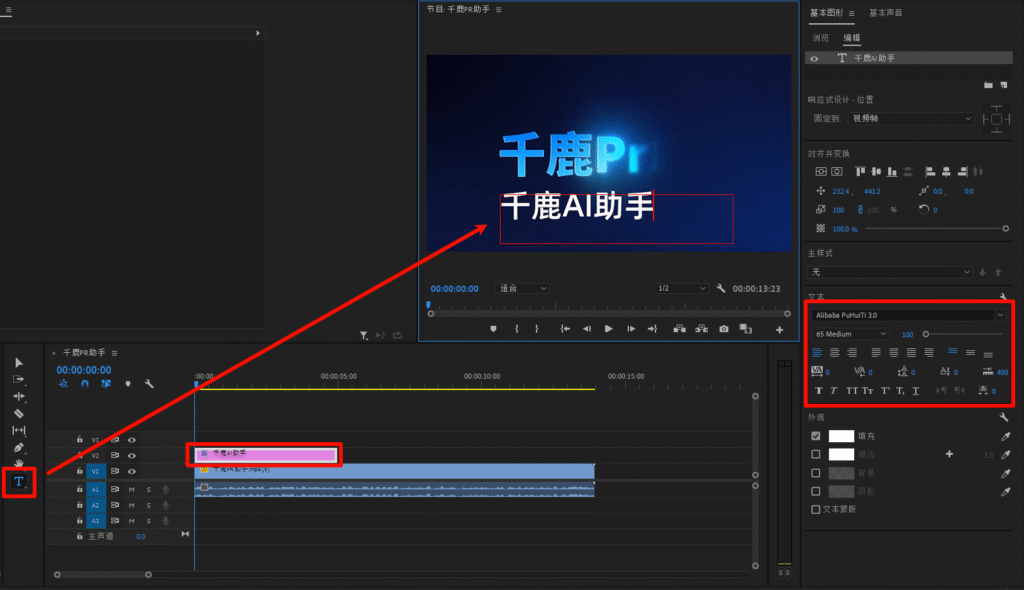Open the 65 Medium font weight dropdown
Viewport: 1024px width, 590px height.
point(850,334)
